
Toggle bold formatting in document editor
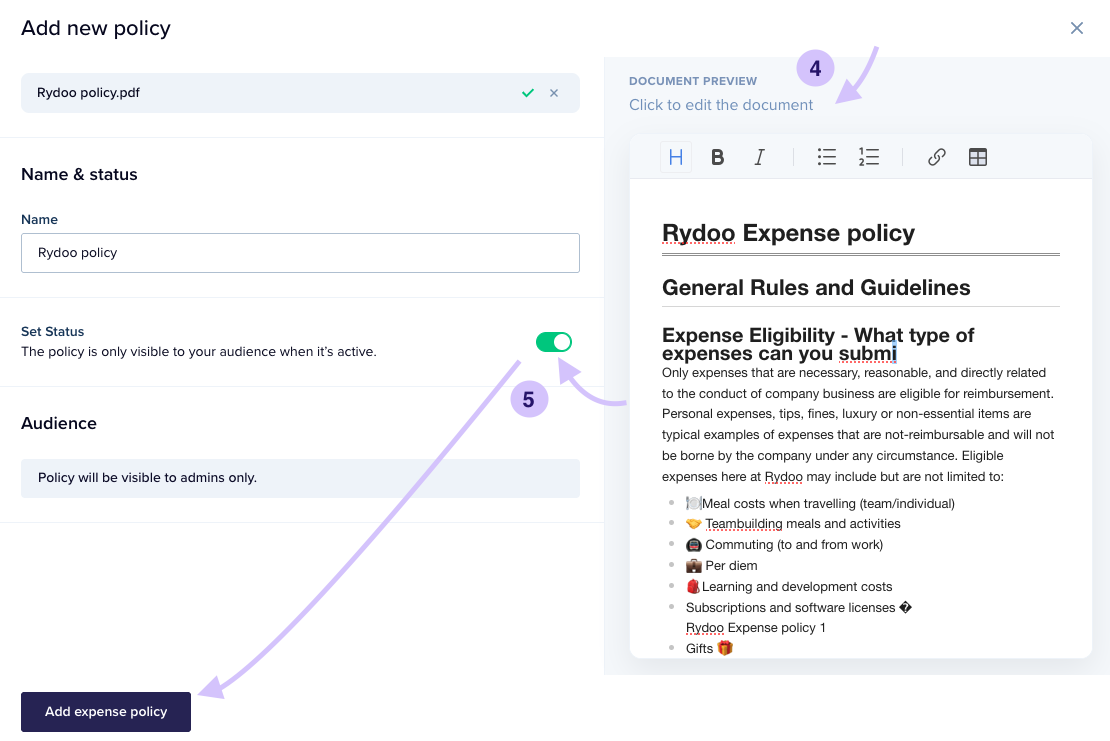[x=717, y=157]
